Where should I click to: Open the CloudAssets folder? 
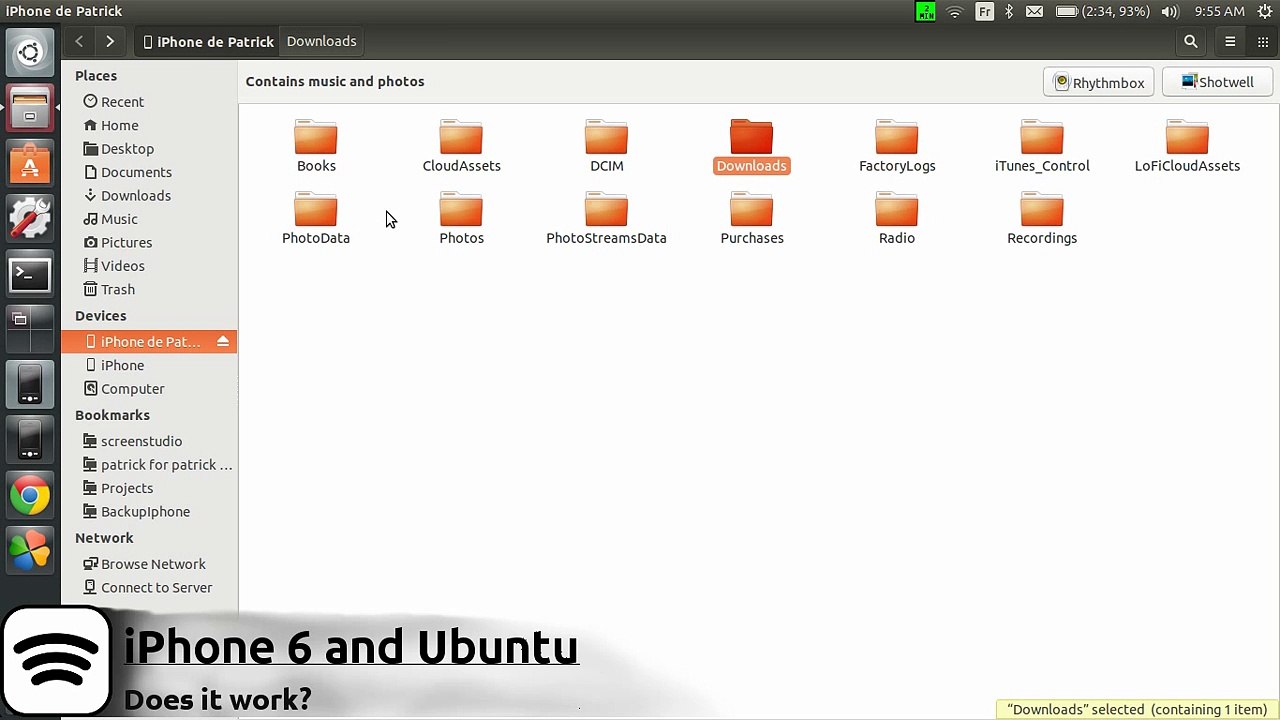point(461,146)
